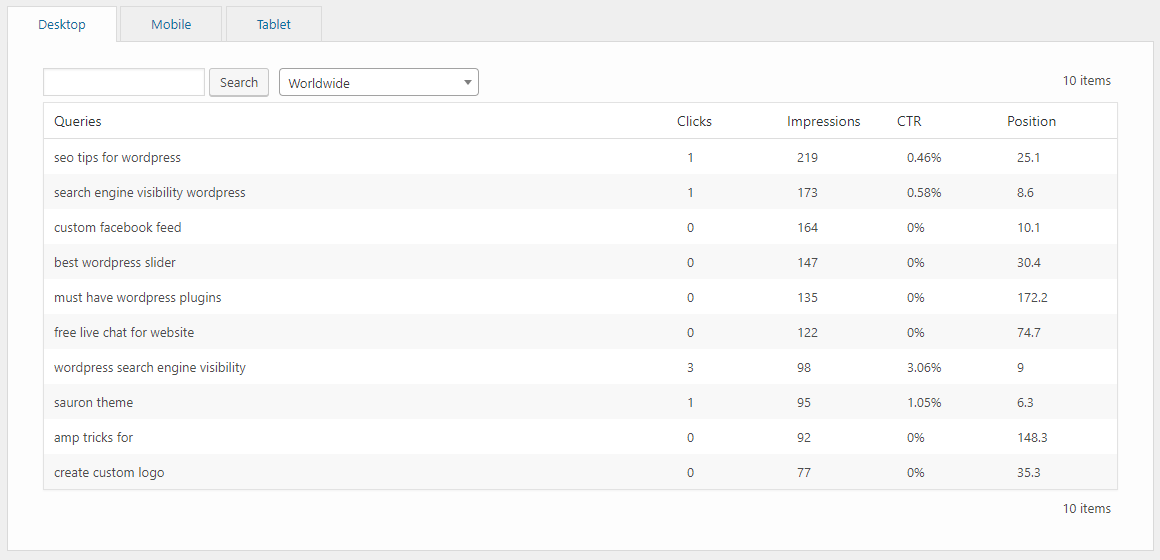Select the 'must have wordpress plugins' query

click(x=138, y=297)
